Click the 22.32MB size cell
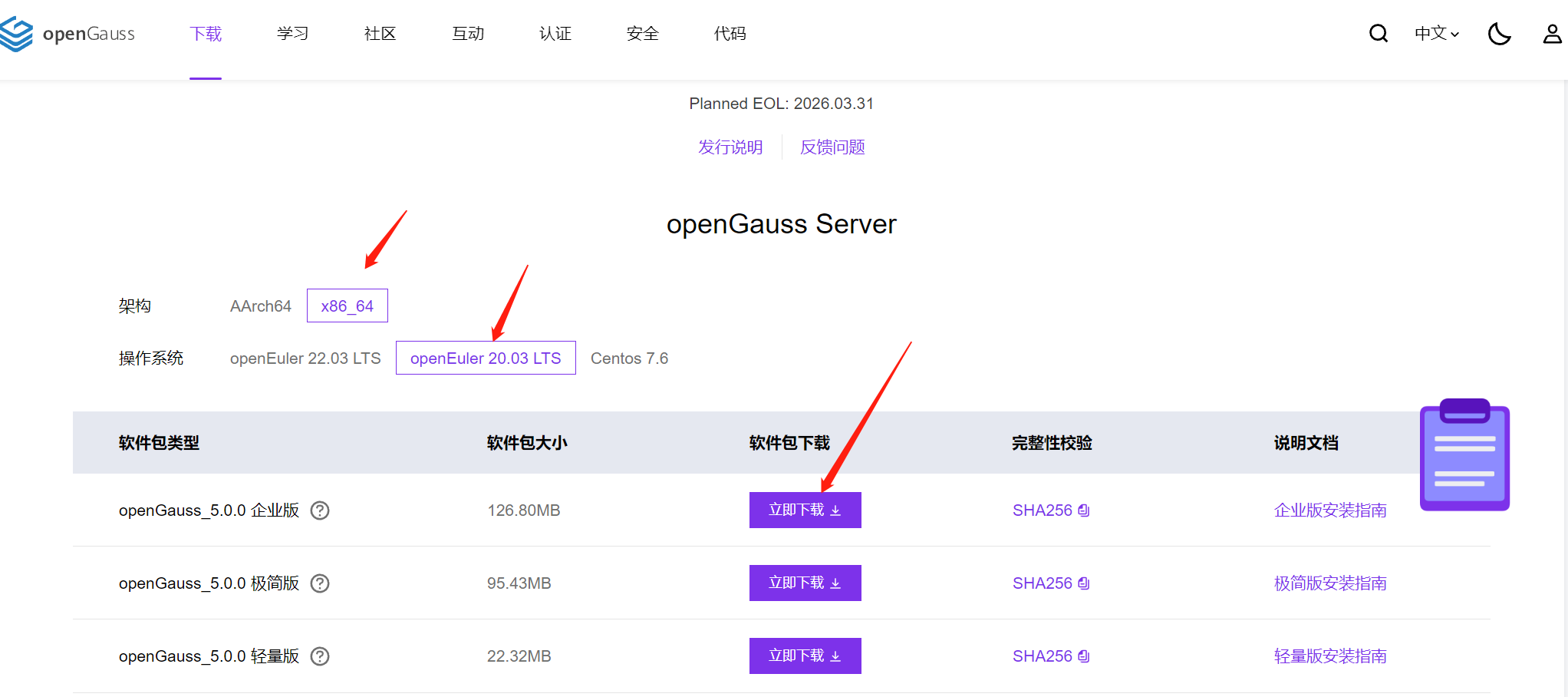Viewport: 1568px width, 697px height. pyautogui.click(x=519, y=656)
